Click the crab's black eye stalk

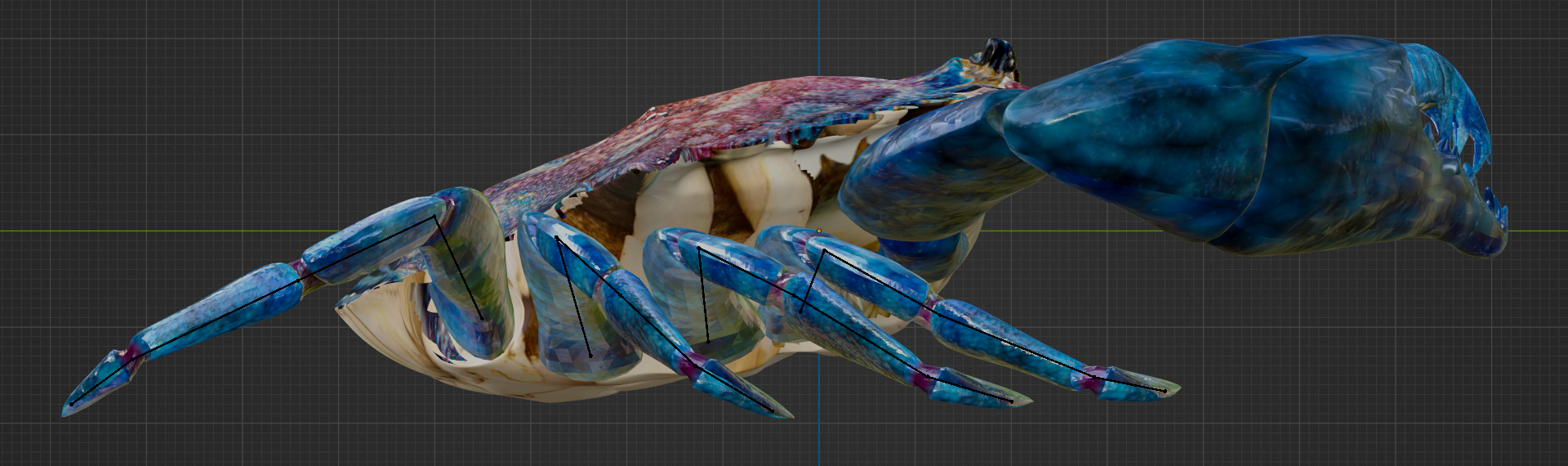click(x=1000, y=56)
